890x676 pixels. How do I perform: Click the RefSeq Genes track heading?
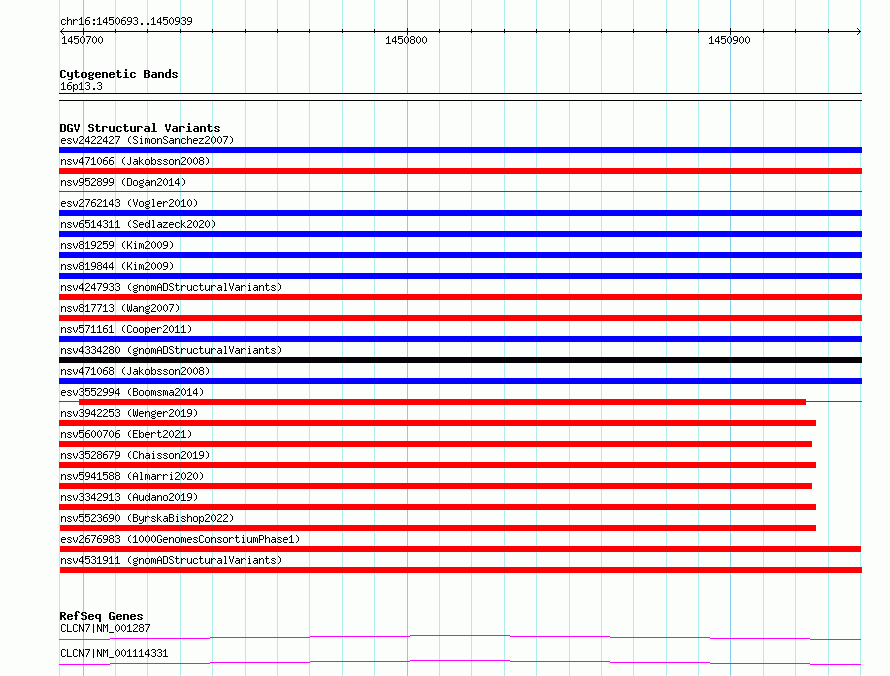101,616
